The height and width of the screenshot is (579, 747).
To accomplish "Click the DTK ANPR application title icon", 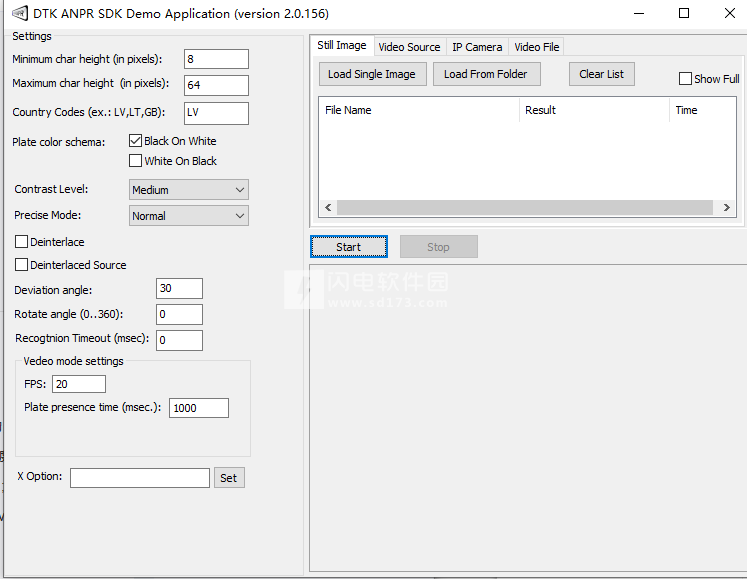I will [x=20, y=13].
